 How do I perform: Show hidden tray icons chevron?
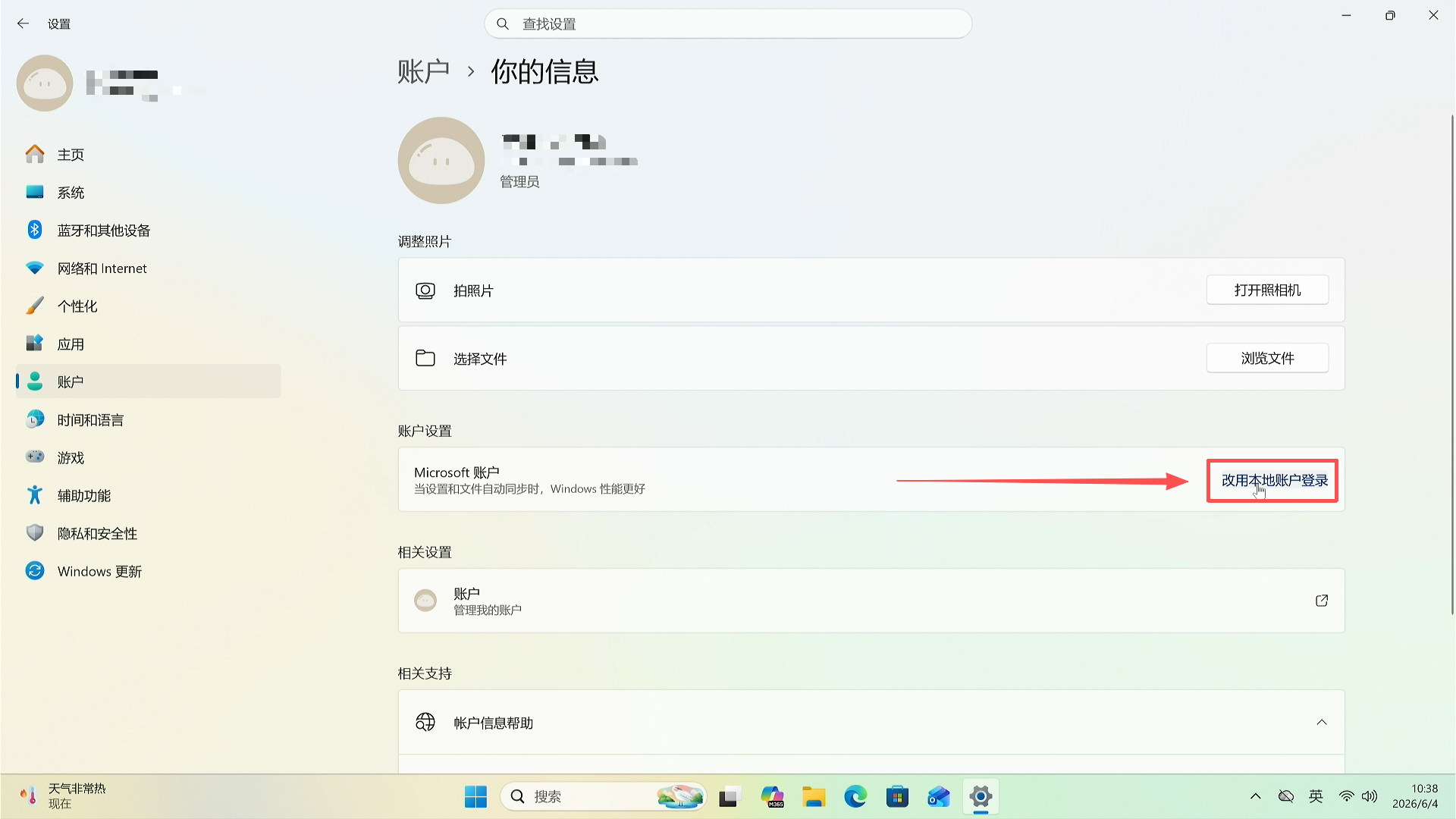[x=1256, y=796]
